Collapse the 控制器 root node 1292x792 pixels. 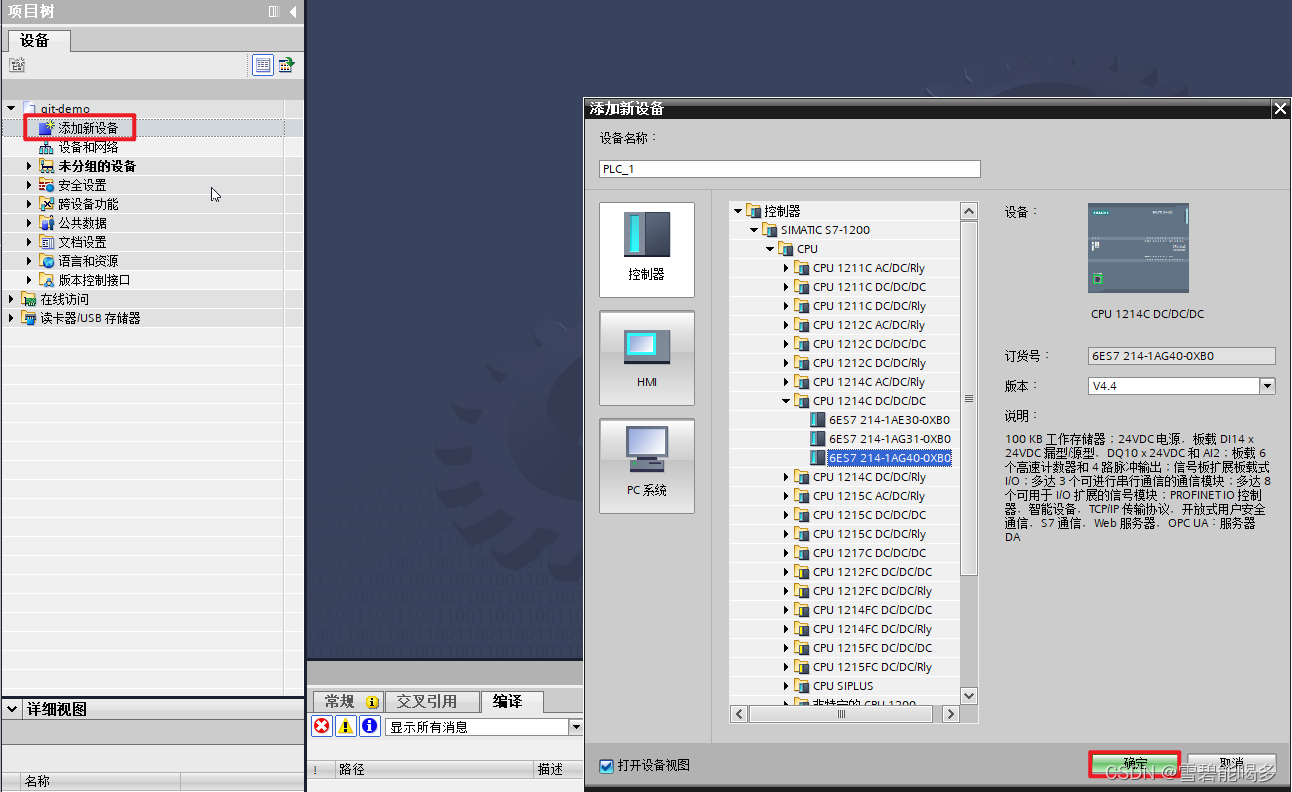click(738, 211)
